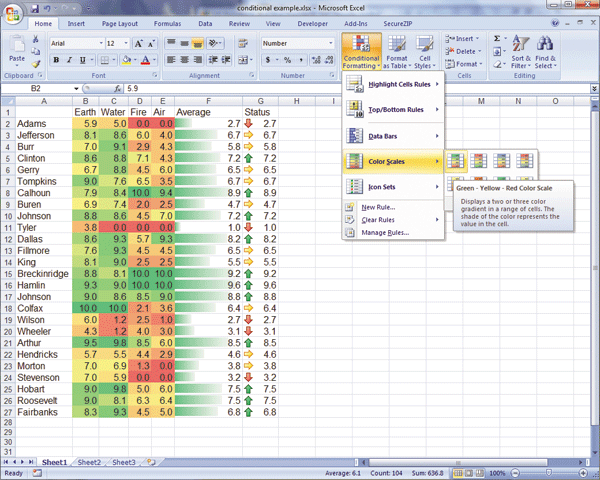
Task: Open Format as Table gallery
Action: click(x=397, y=54)
